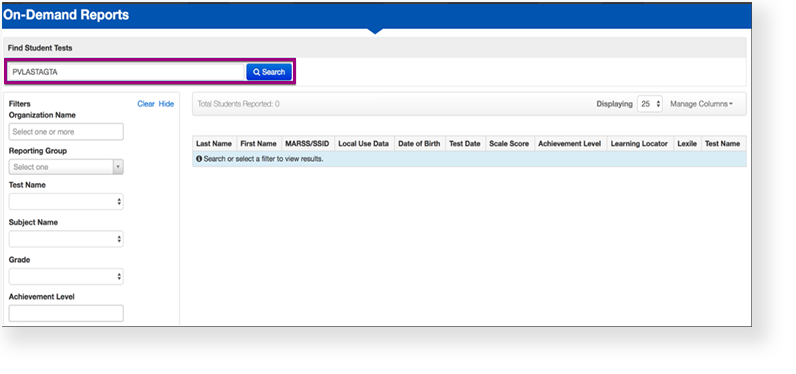Sort by the Last Name column
This screenshot has width=796, height=374.
pyautogui.click(x=214, y=144)
